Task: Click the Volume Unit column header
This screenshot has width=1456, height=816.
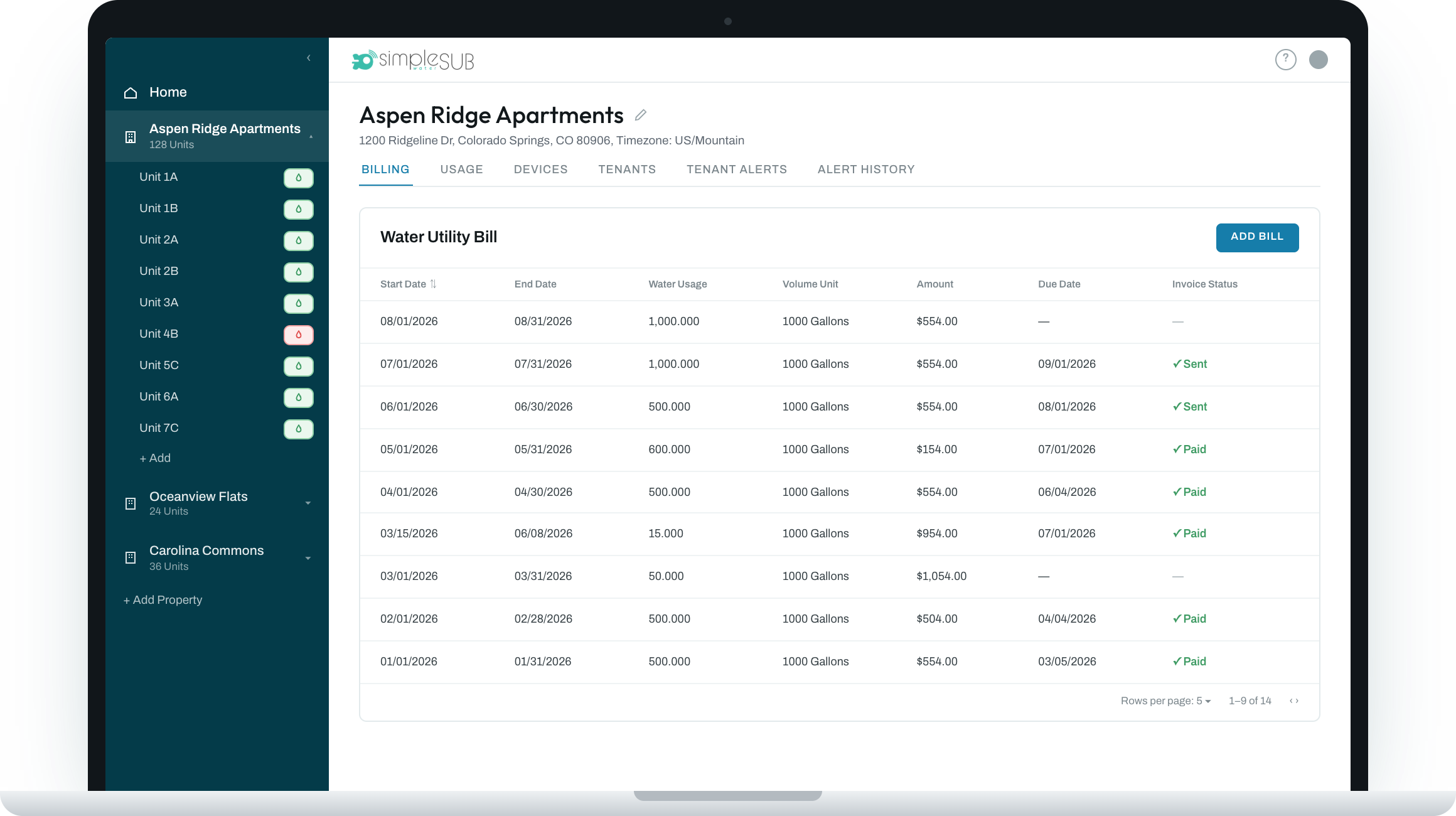Action: click(x=810, y=284)
